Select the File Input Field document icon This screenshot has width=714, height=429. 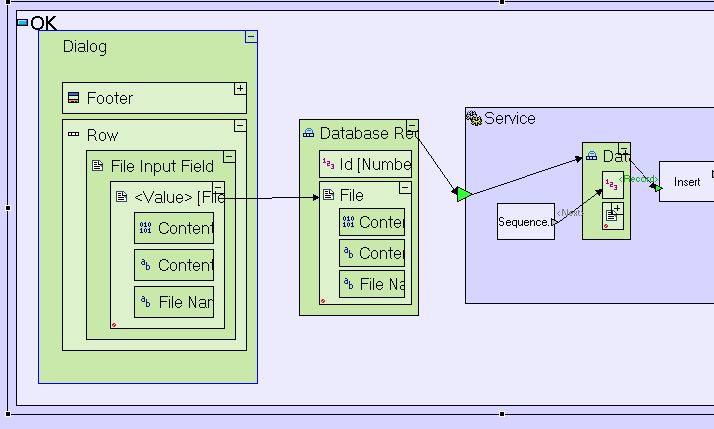97,166
